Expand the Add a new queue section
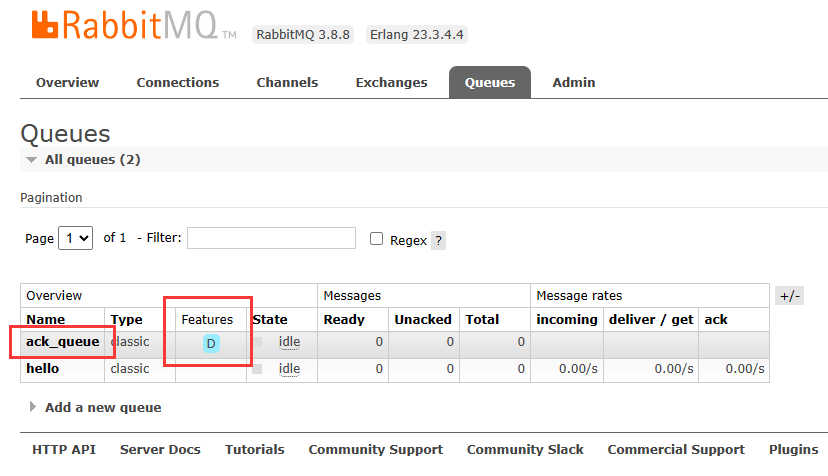 103,407
